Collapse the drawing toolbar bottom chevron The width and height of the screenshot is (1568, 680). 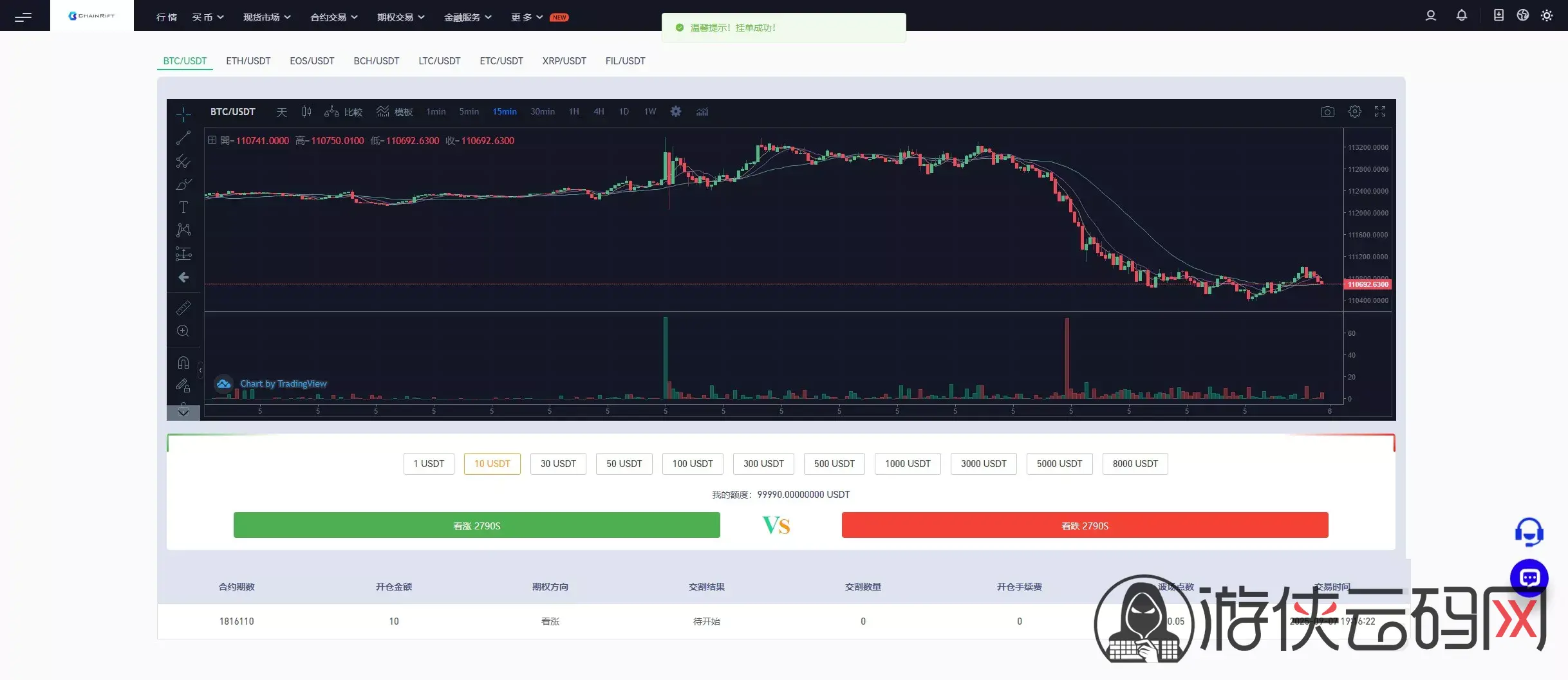click(183, 412)
